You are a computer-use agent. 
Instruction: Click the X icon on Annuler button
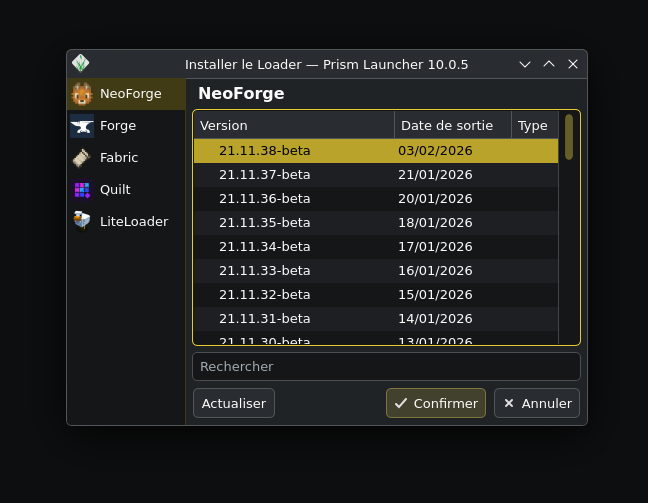click(509, 403)
